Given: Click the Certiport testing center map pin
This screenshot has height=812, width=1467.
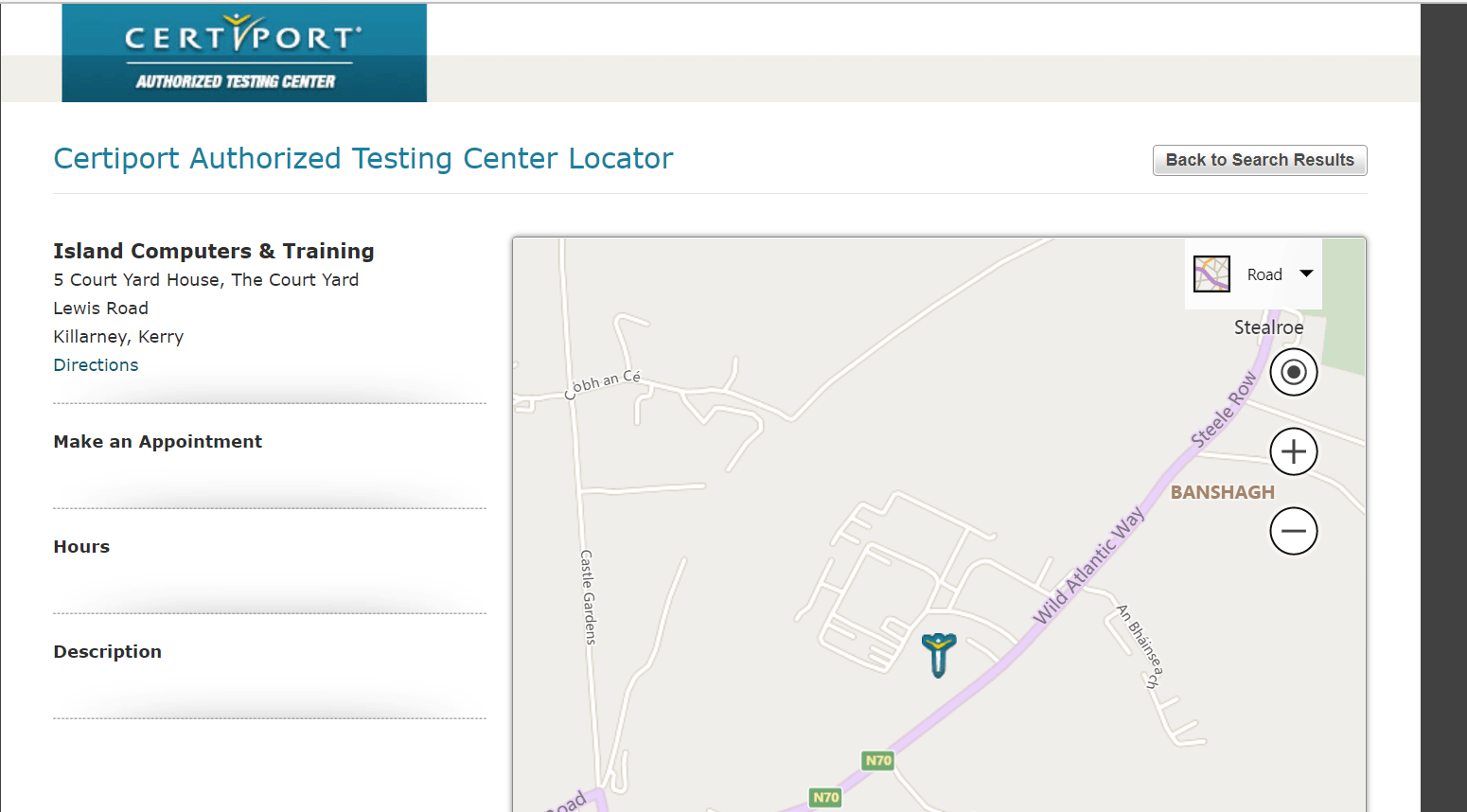Looking at the screenshot, I should click(x=939, y=655).
